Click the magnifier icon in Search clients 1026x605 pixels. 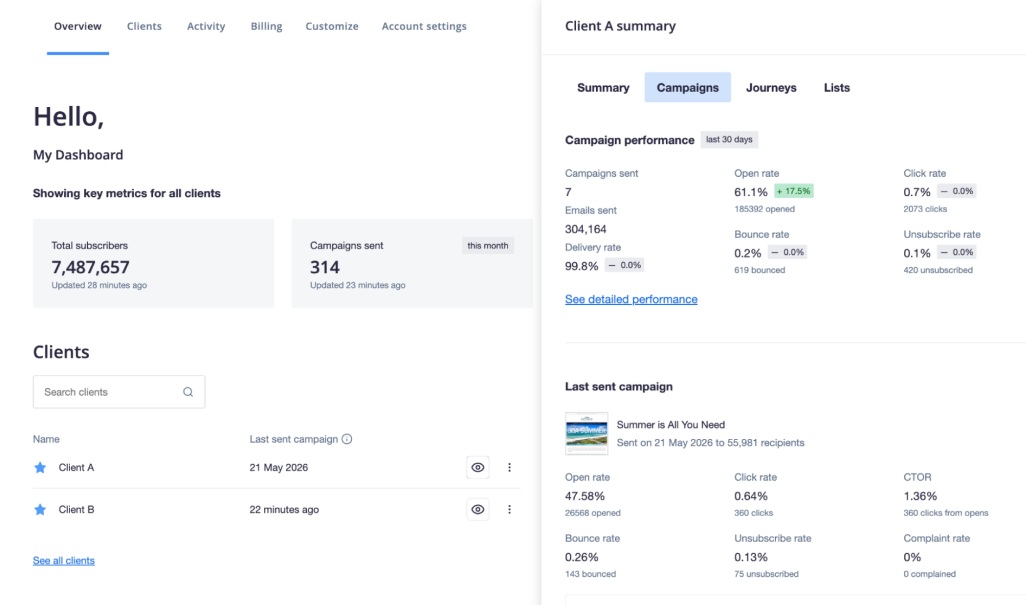coord(188,392)
